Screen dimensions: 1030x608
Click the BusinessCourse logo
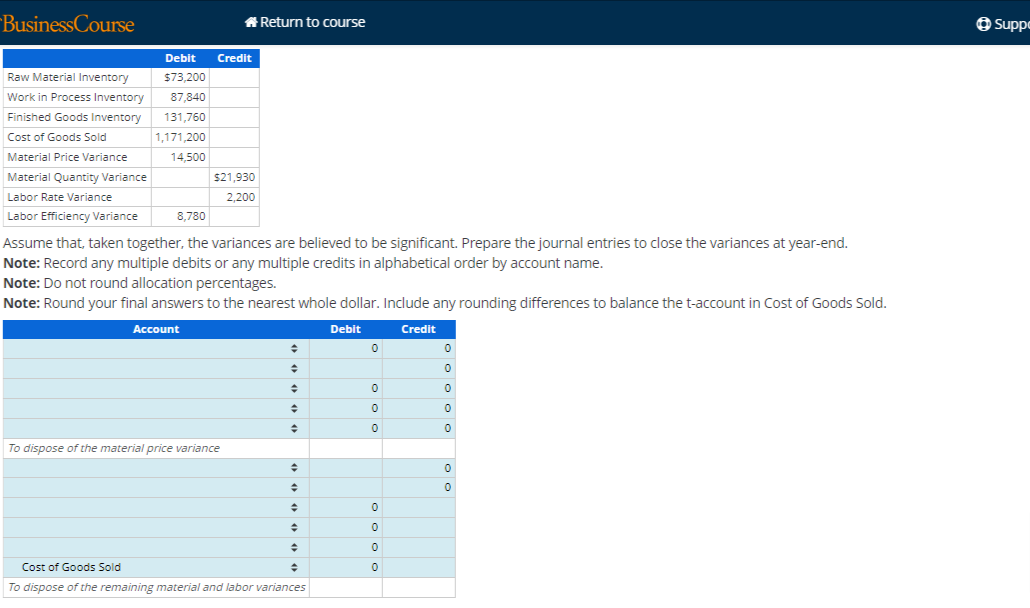[68, 24]
